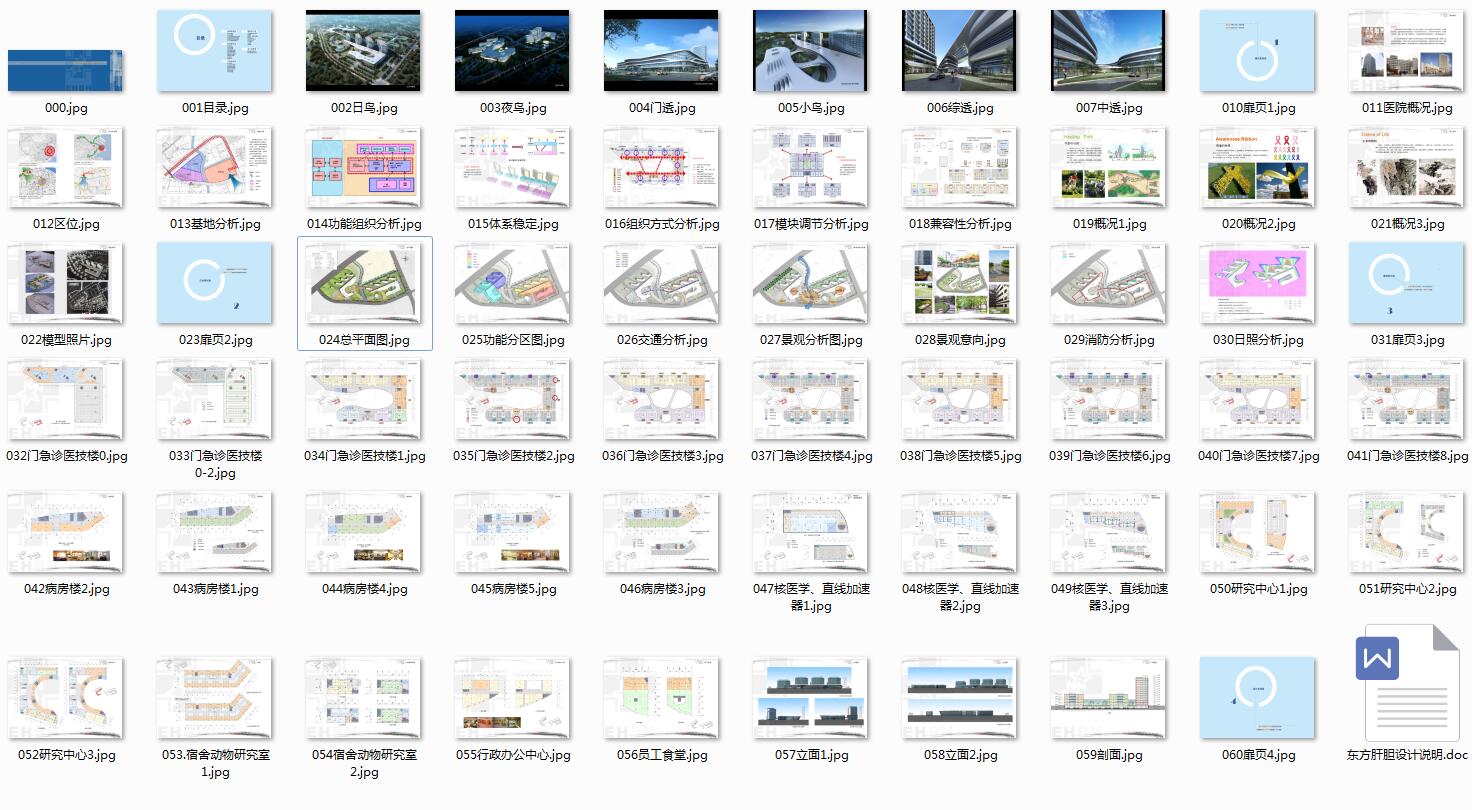
Task: Click the 056员工食堂.jpg thumbnail
Action: (x=662, y=698)
